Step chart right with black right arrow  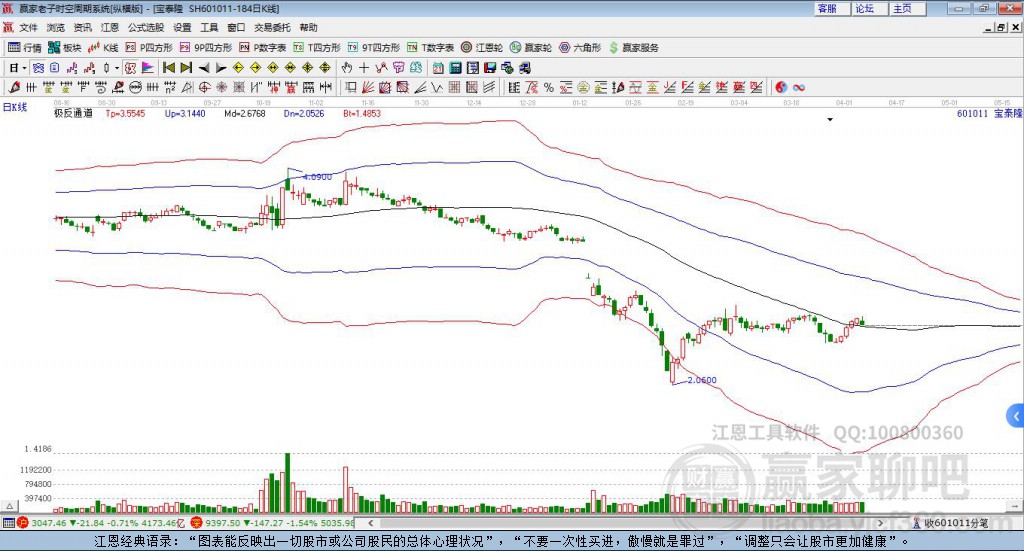221,68
